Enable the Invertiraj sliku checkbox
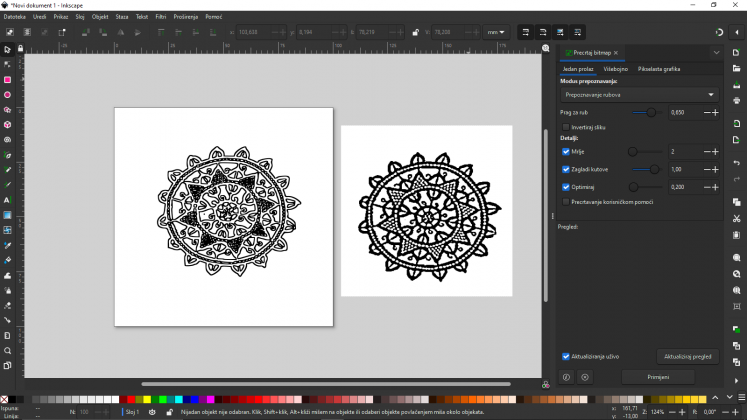The height and width of the screenshot is (420, 747). click(566, 128)
